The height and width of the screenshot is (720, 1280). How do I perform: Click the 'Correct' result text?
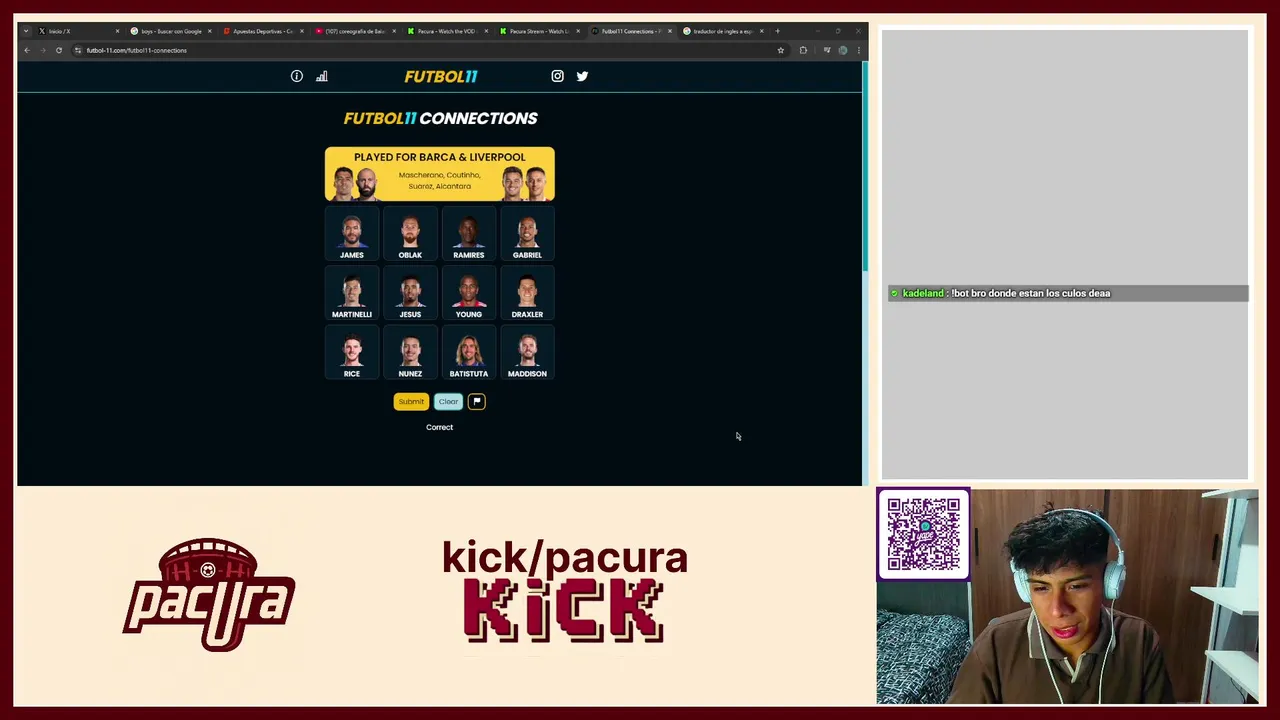point(439,427)
